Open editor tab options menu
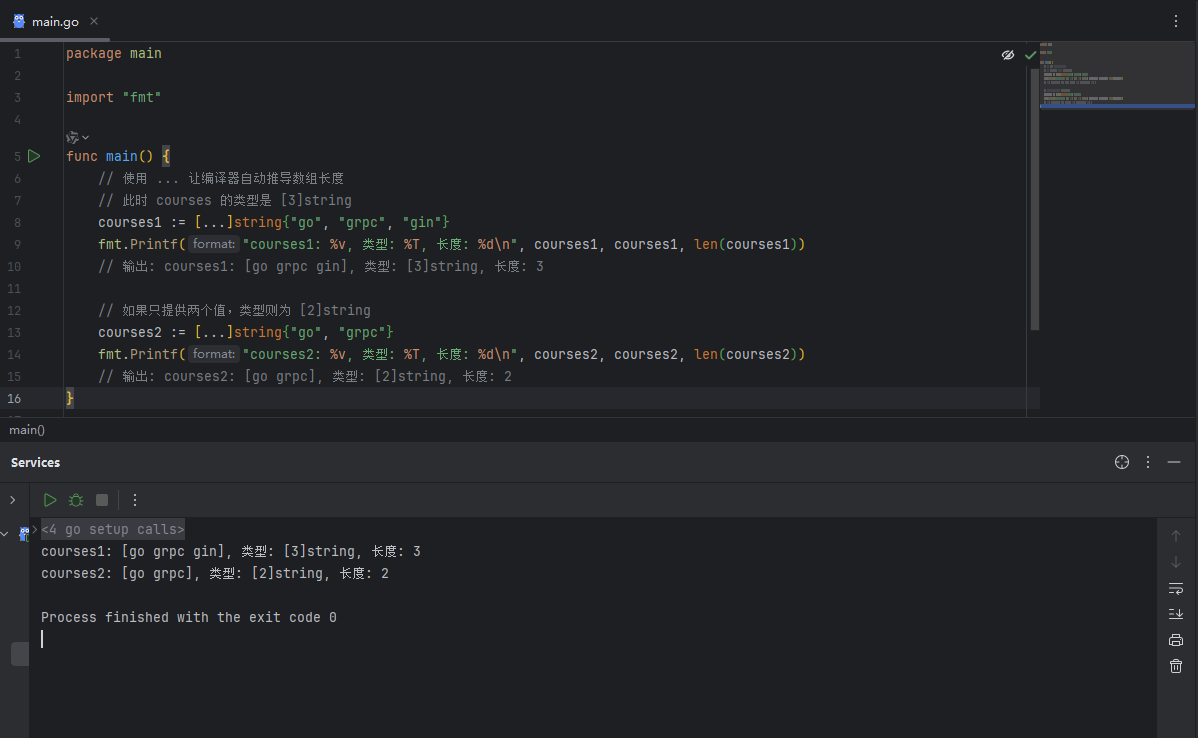 click(1176, 21)
